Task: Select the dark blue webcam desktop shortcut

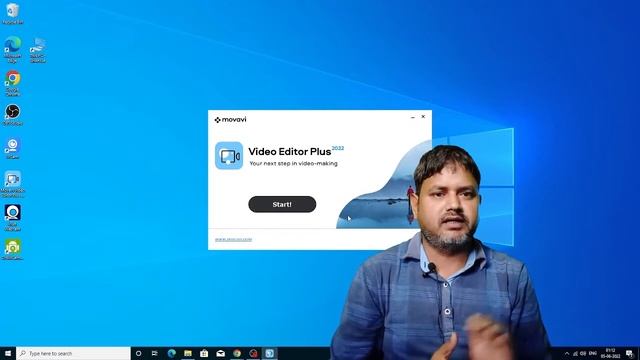Action: 13,218
